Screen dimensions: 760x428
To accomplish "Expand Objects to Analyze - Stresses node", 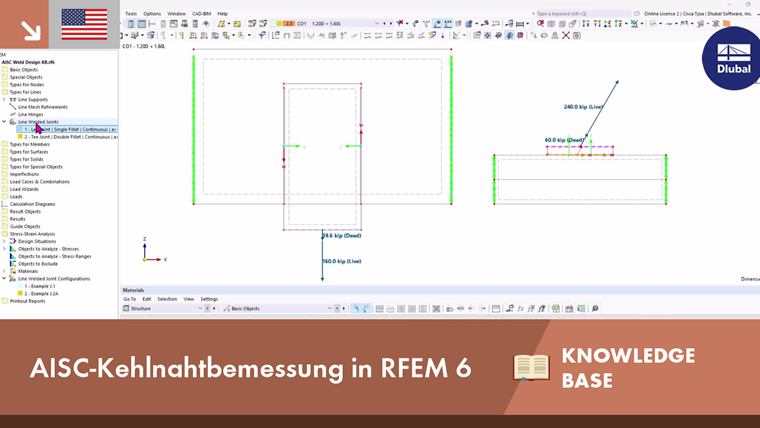I will tap(4, 249).
